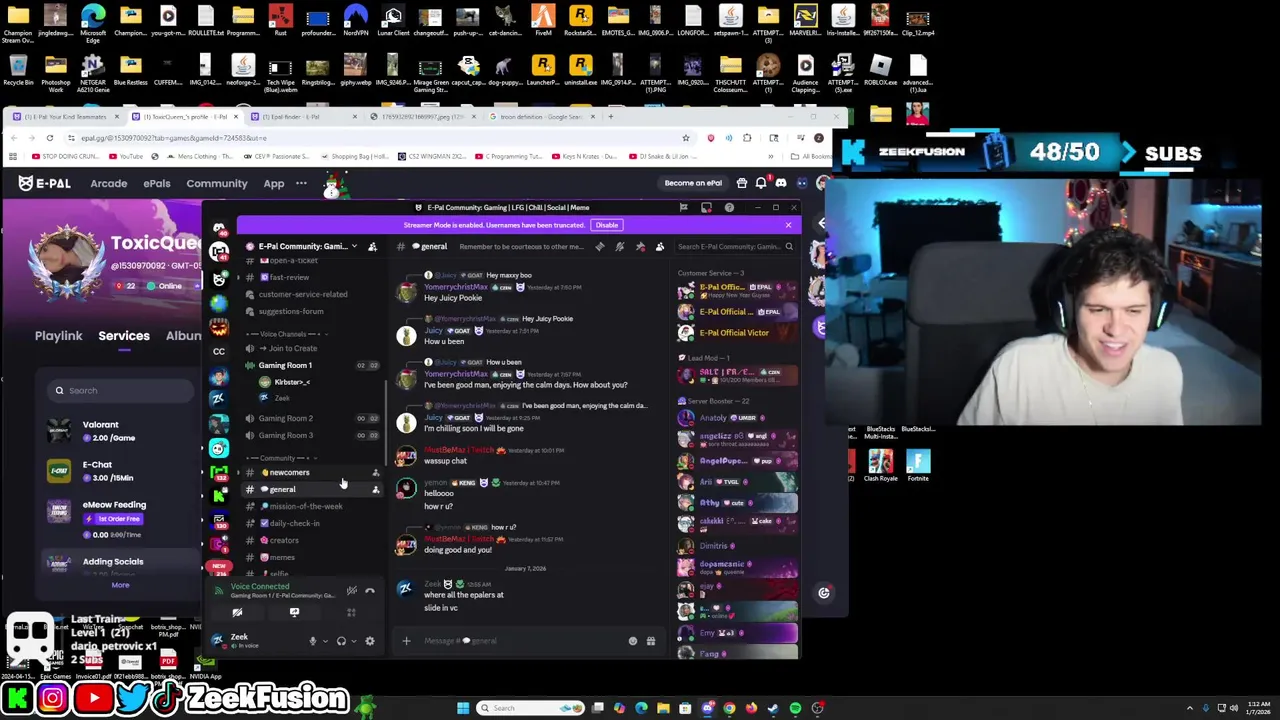
Task: Disable Streamer Mode in the Discord banner
Action: click(x=607, y=225)
